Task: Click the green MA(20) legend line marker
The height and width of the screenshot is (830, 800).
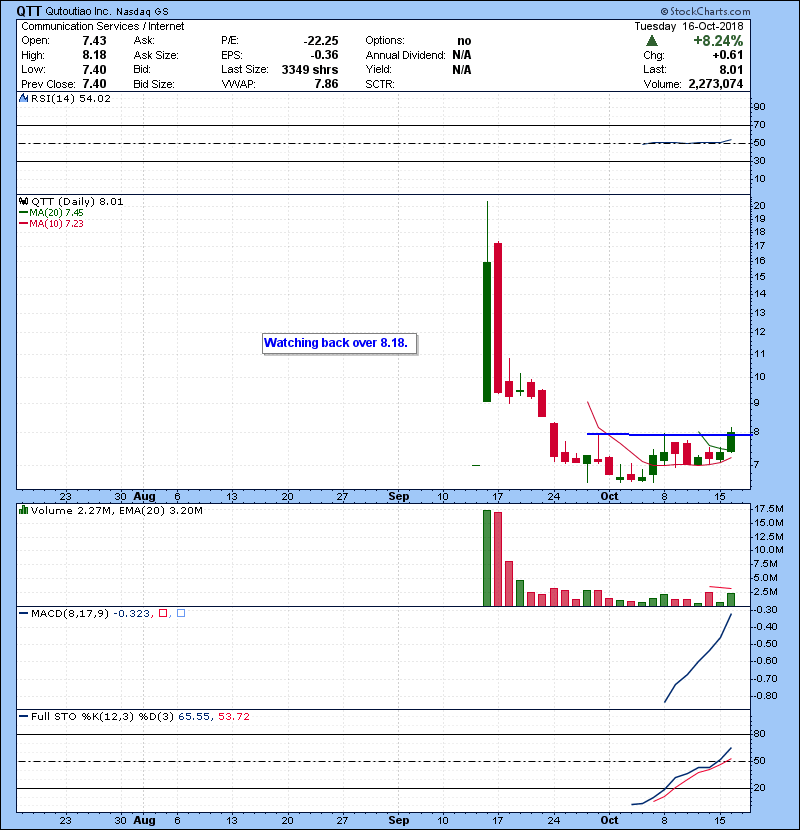Action: click(23, 213)
